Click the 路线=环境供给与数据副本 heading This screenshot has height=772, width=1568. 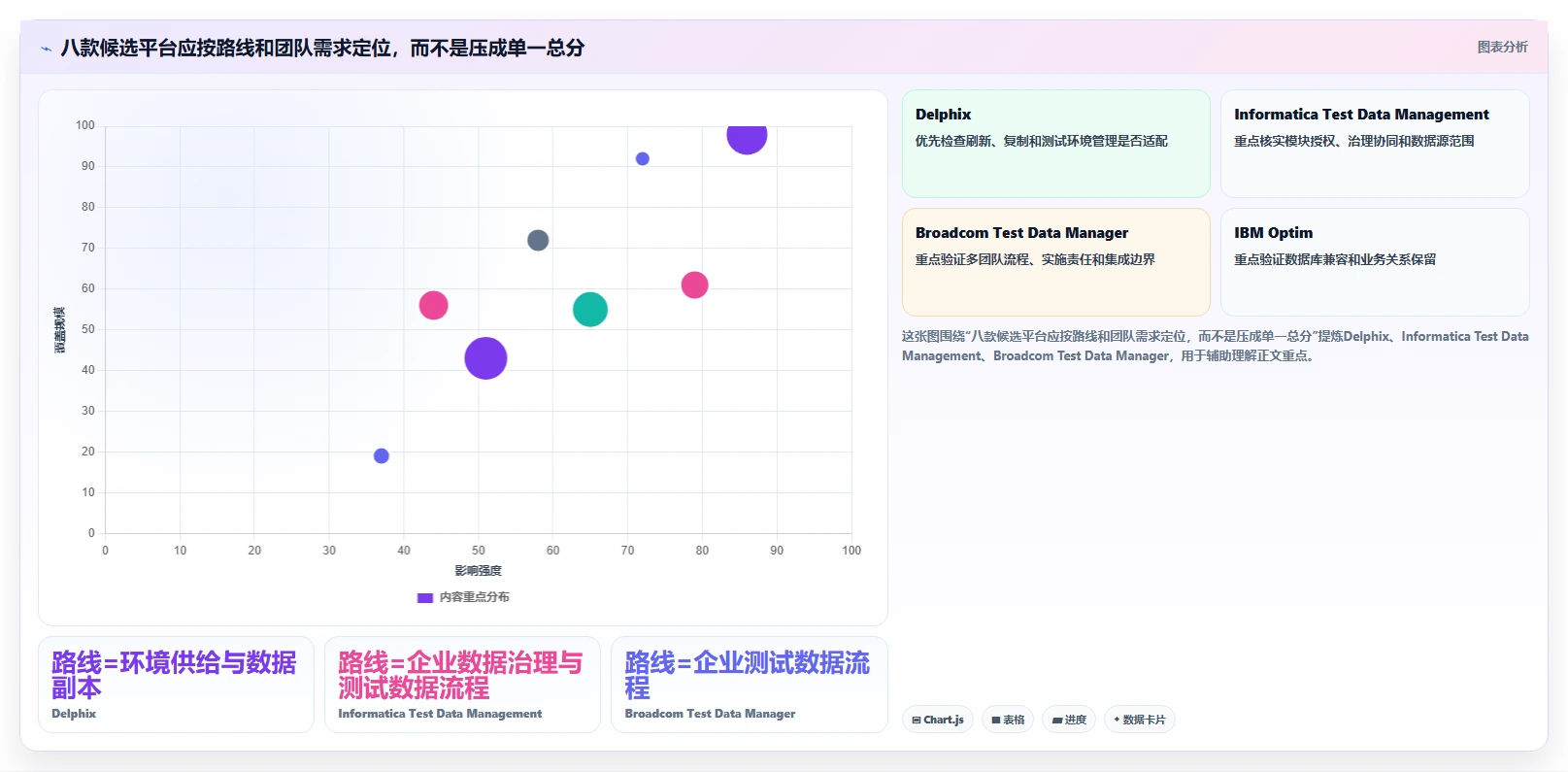coord(174,675)
